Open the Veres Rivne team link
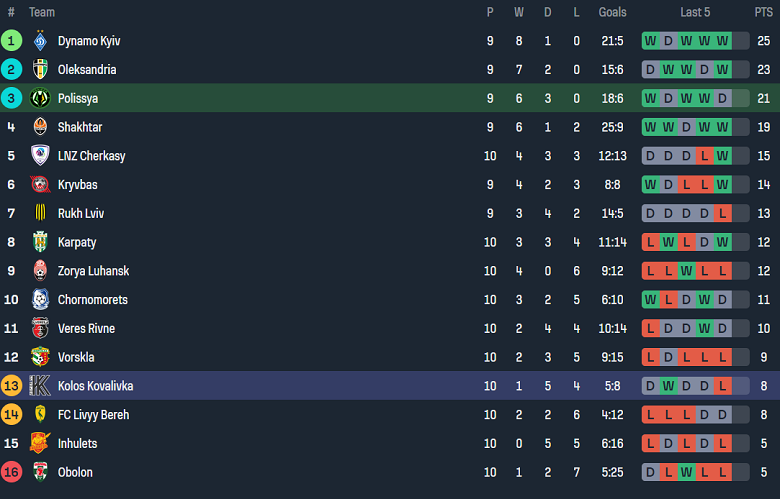Screen dimensions: 780x499 tap(86, 328)
